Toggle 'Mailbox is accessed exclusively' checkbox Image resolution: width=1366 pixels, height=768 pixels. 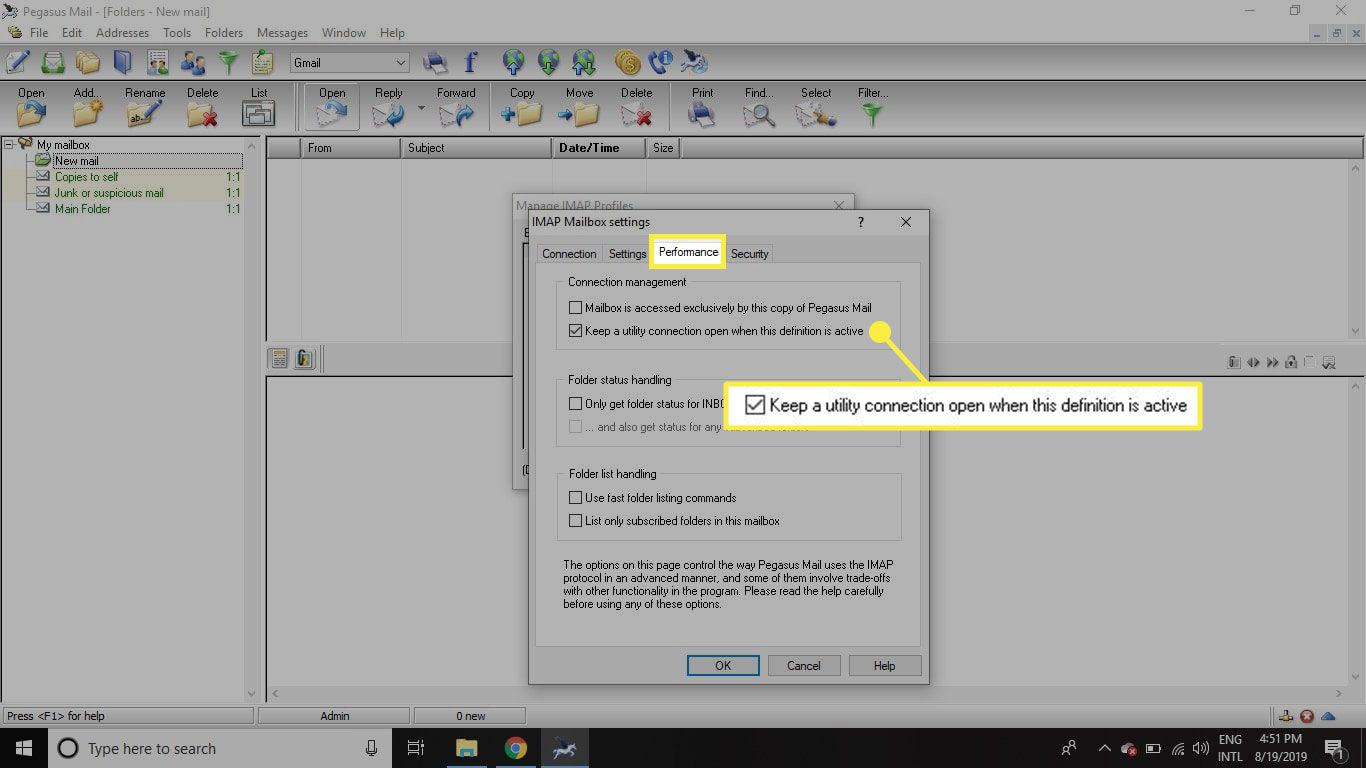[x=575, y=308]
